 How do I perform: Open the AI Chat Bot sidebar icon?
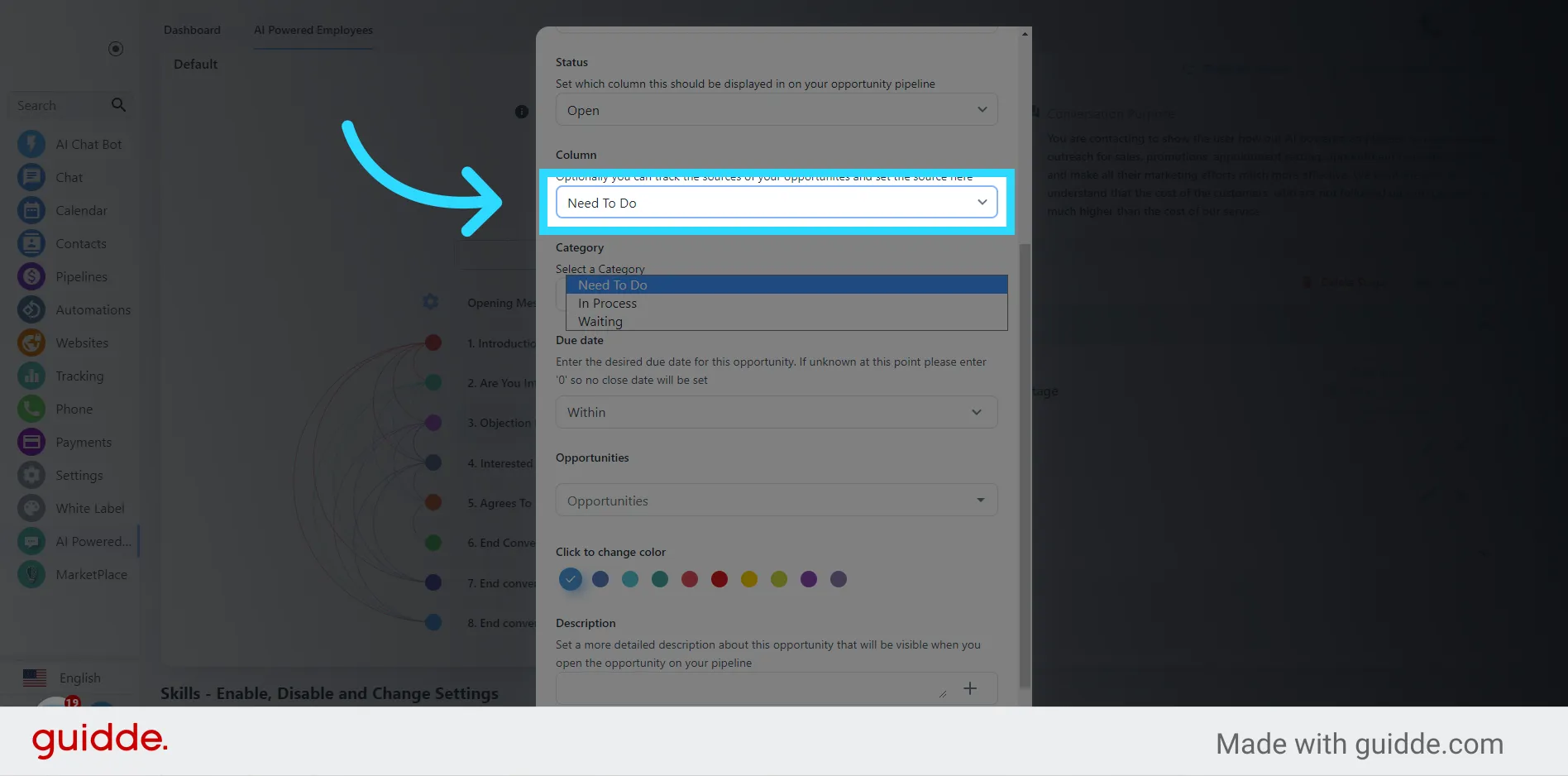click(x=31, y=144)
